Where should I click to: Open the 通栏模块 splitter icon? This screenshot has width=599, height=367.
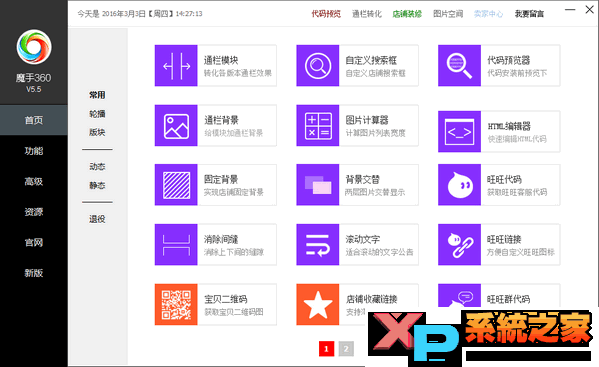click(176, 66)
